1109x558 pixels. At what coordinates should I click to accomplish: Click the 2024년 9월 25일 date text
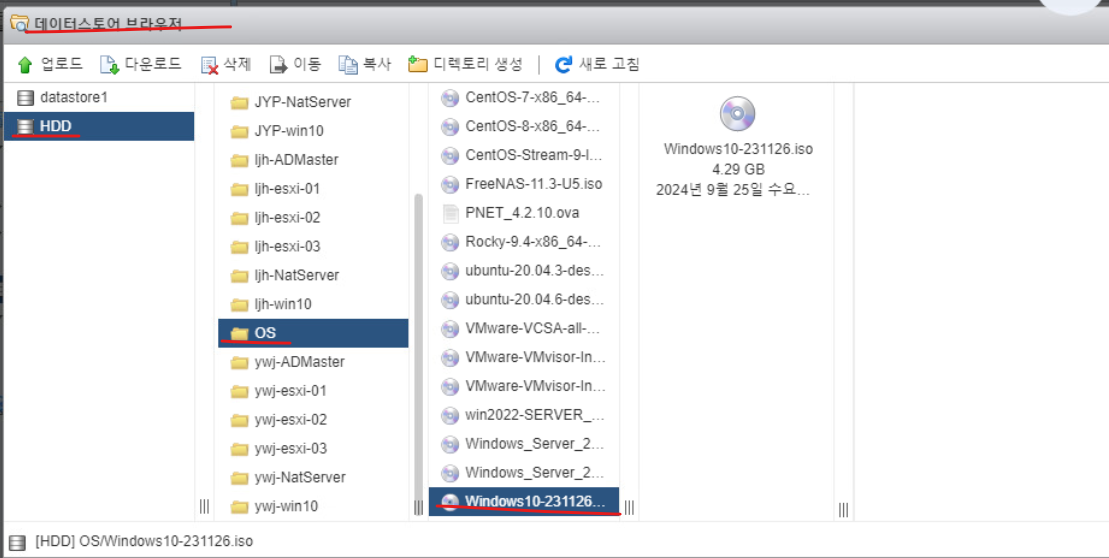pos(733,190)
